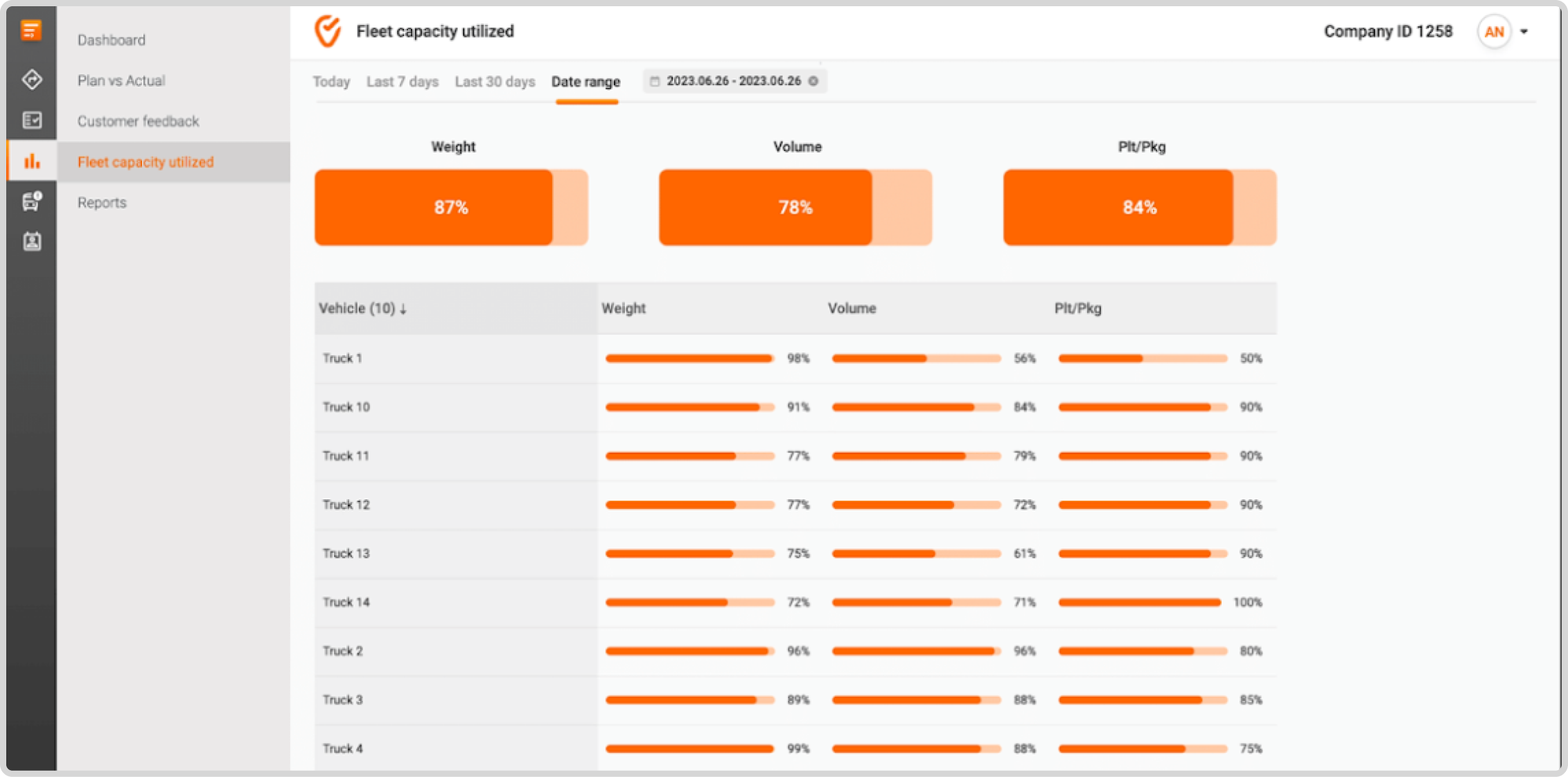Select the Truck 13 row label
The width and height of the screenshot is (1568, 777).
pyautogui.click(x=346, y=554)
